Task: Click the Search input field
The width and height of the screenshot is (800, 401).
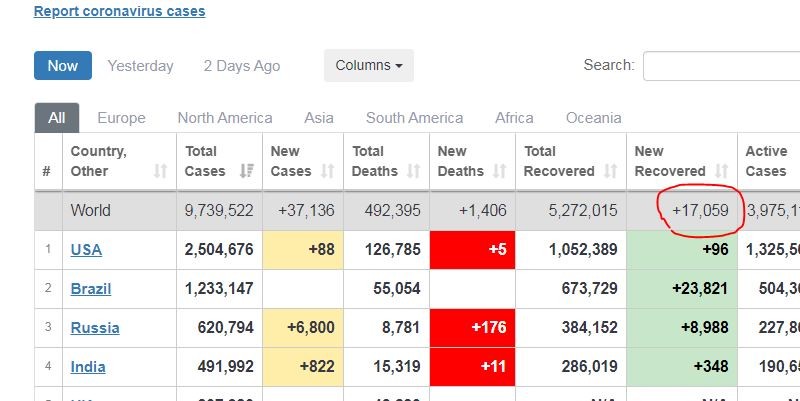Action: click(x=720, y=66)
